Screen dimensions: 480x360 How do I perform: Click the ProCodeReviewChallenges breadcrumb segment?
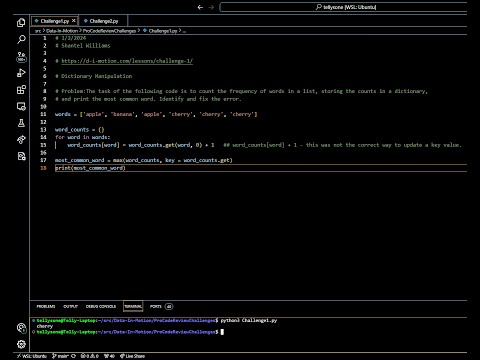tap(109, 31)
